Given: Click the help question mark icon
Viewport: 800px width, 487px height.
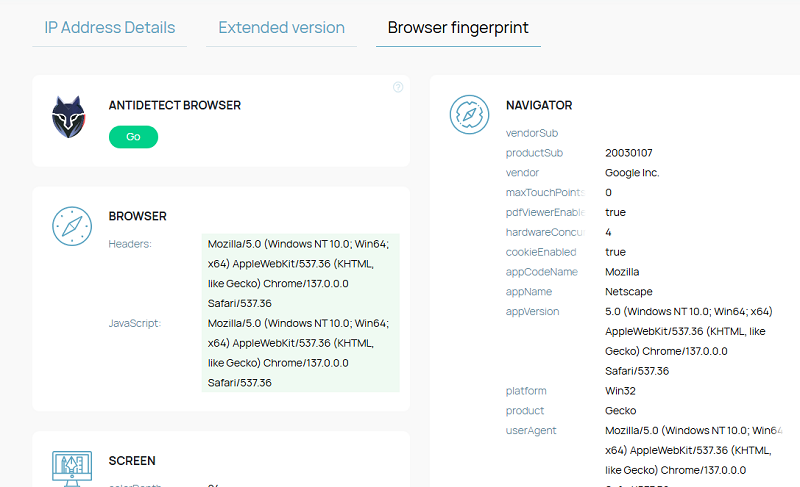Looking at the screenshot, I should click(x=398, y=87).
